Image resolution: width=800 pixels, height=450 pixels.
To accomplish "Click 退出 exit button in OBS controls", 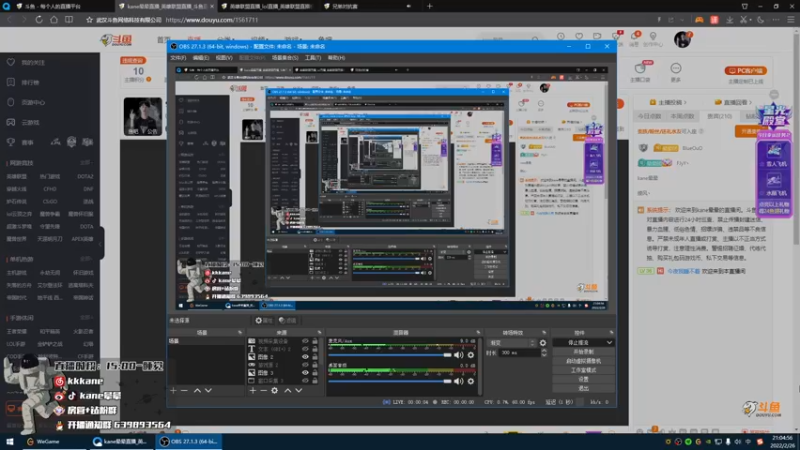I will pos(583,389).
